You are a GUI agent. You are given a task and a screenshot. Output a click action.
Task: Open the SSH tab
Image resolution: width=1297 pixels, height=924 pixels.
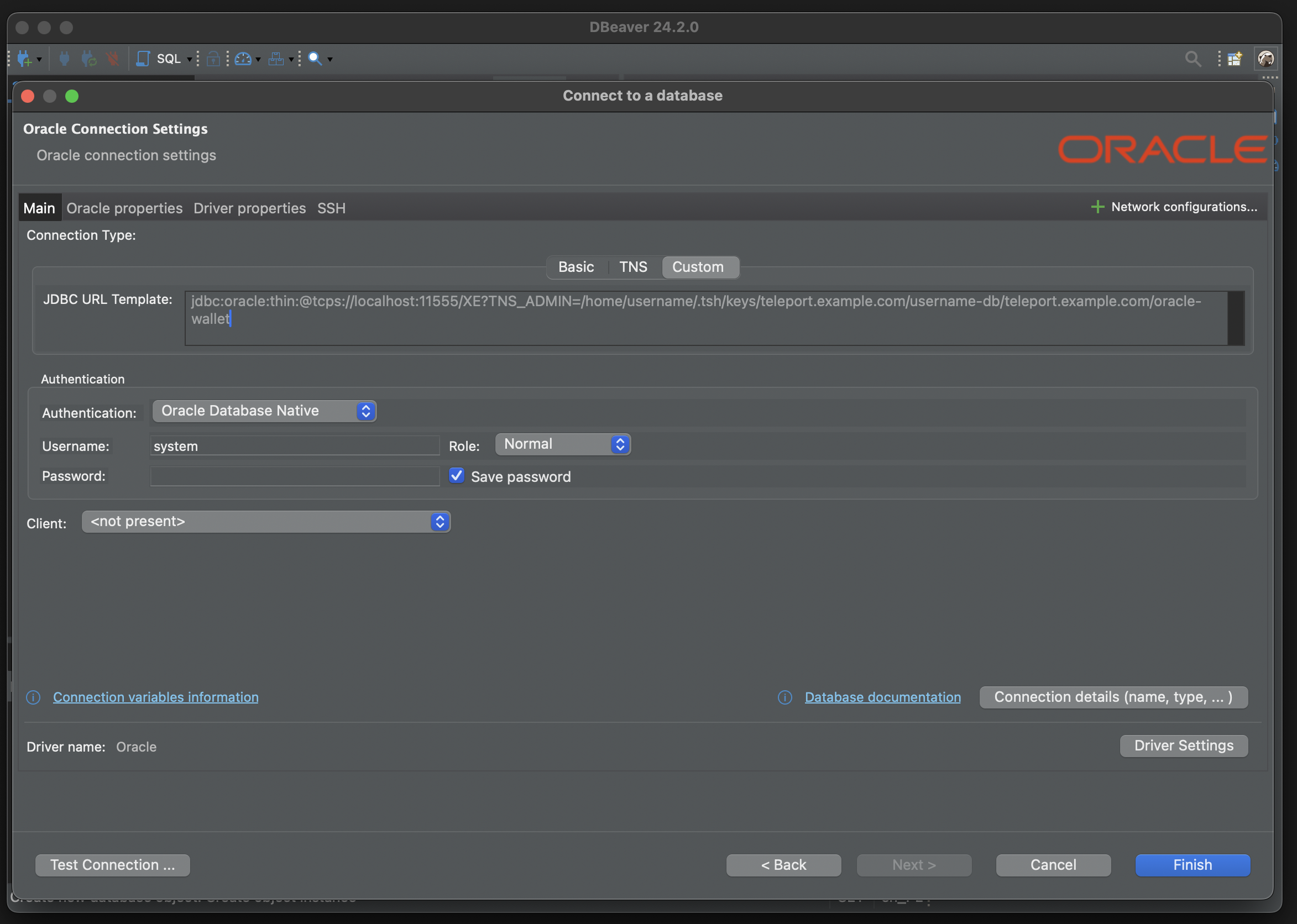click(331, 208)
